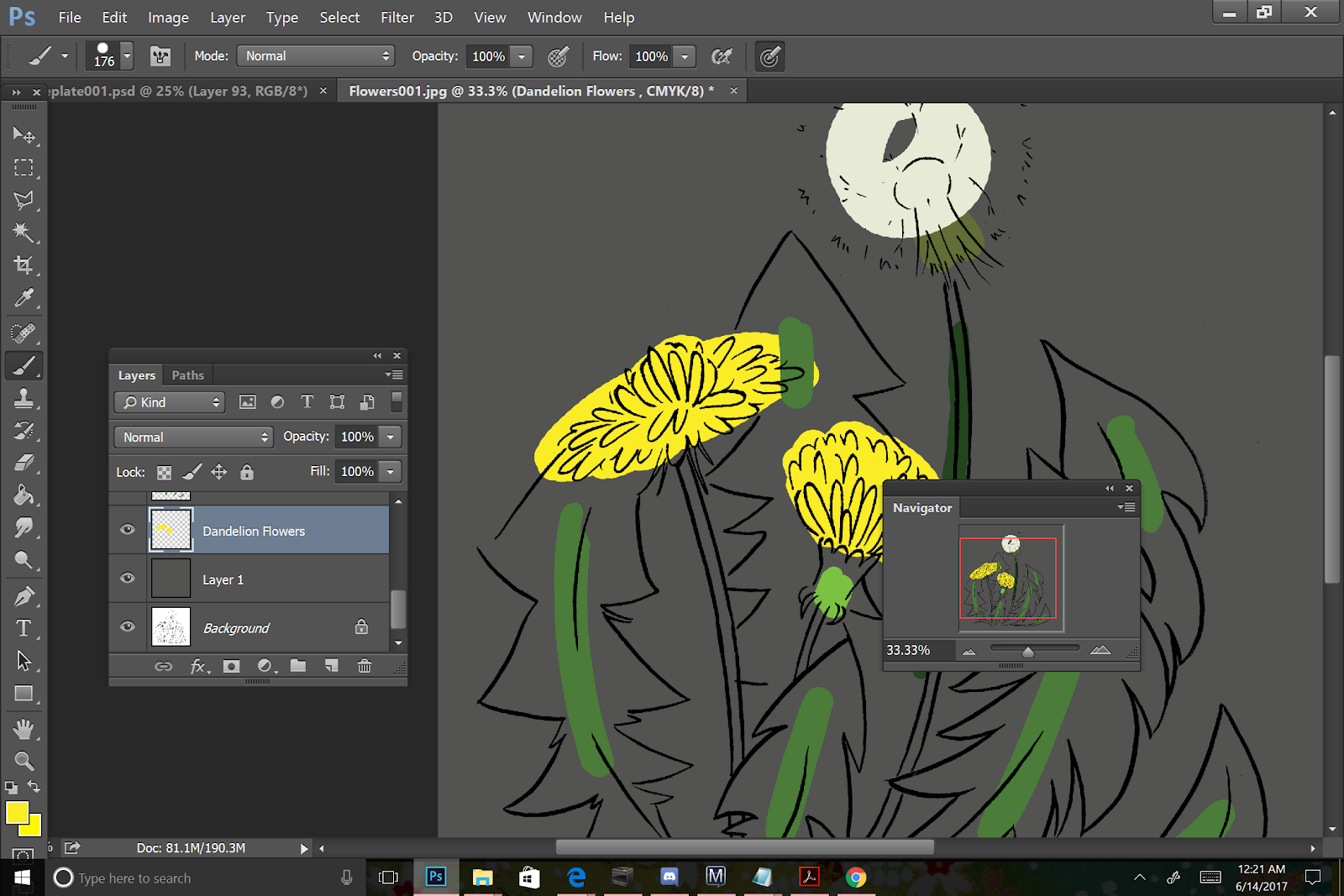This screenshot has height=896, width=1344.
Task: Select the Magic Wand tool
Action: 24,233
